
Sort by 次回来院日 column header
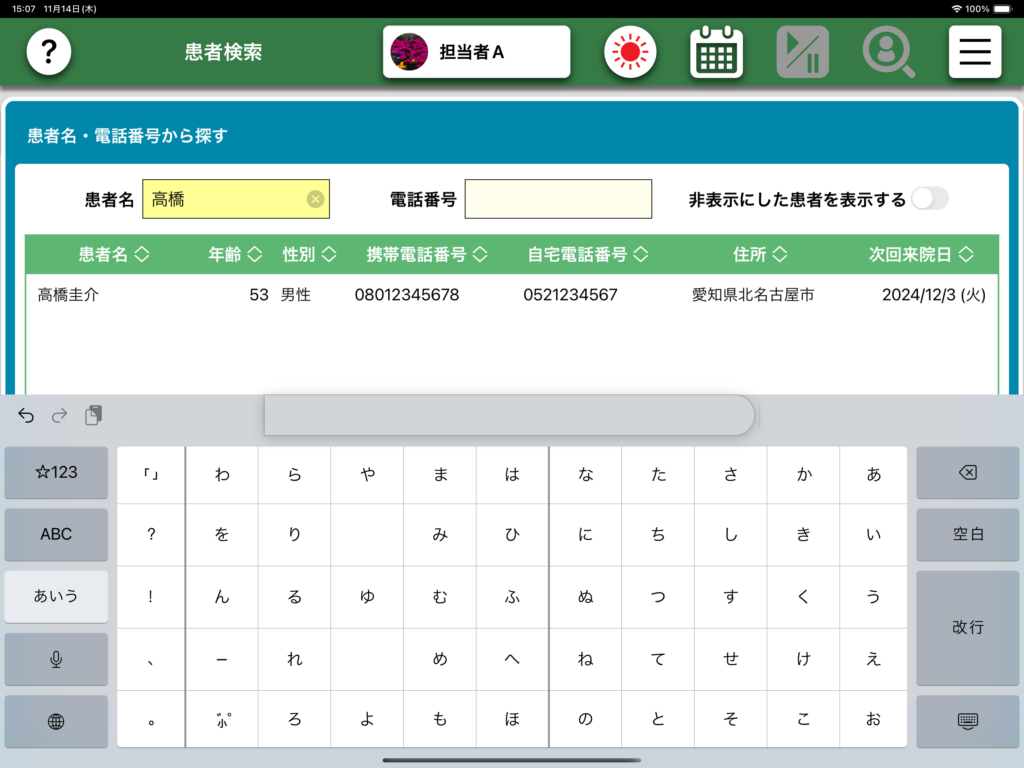click(x=921, y=255)
